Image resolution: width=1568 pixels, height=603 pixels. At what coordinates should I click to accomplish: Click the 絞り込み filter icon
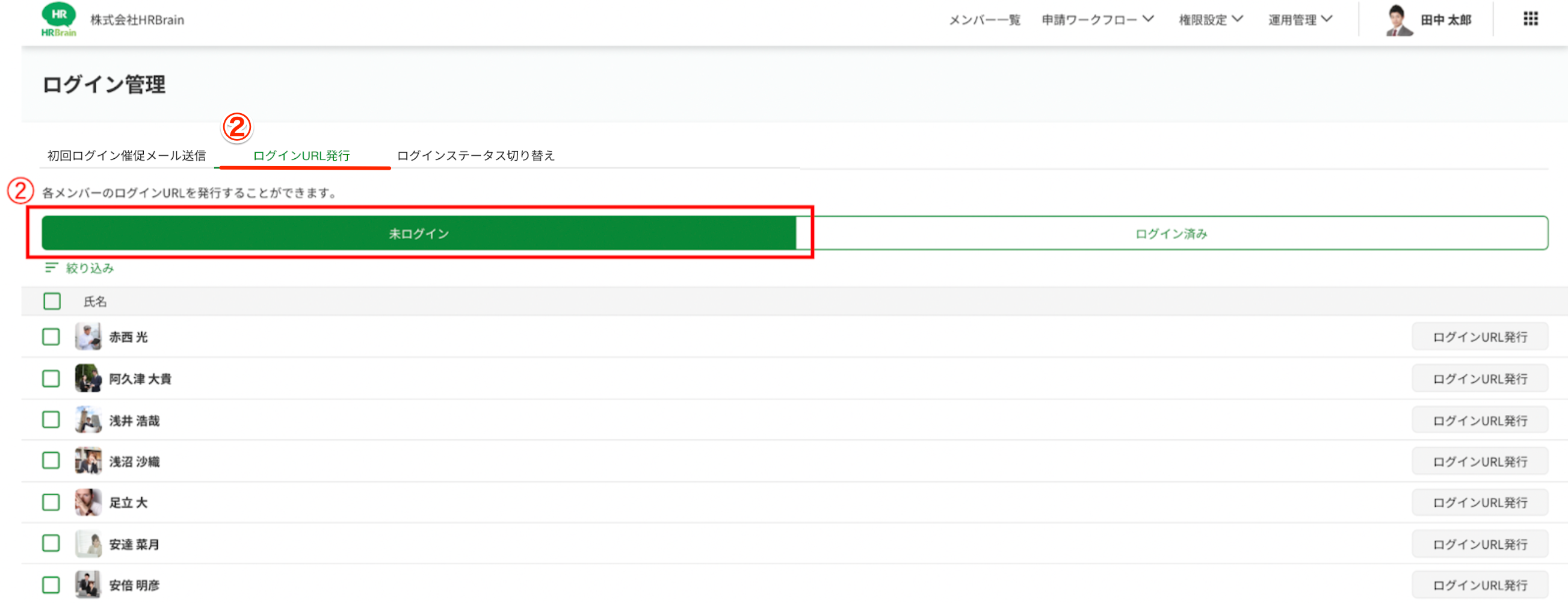click(x=51, y=268)
